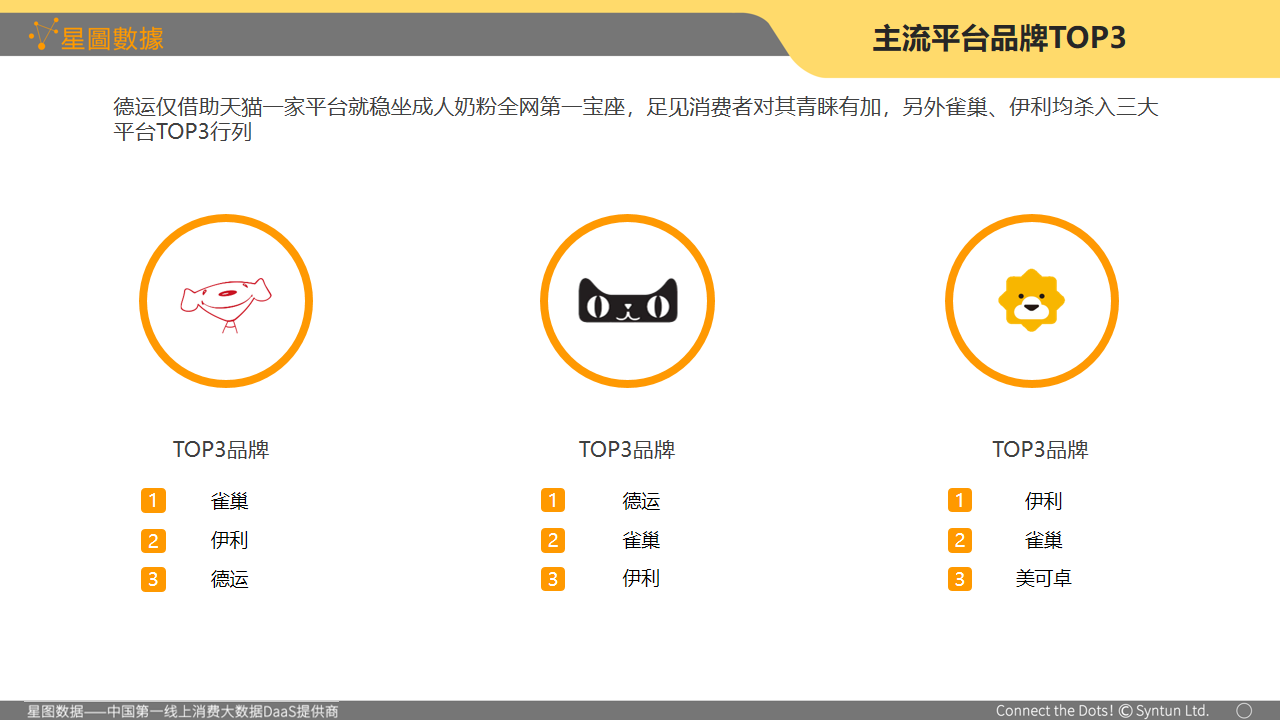
Task: Click the number 2 badge beside 伊利
Action: (153, 541)
